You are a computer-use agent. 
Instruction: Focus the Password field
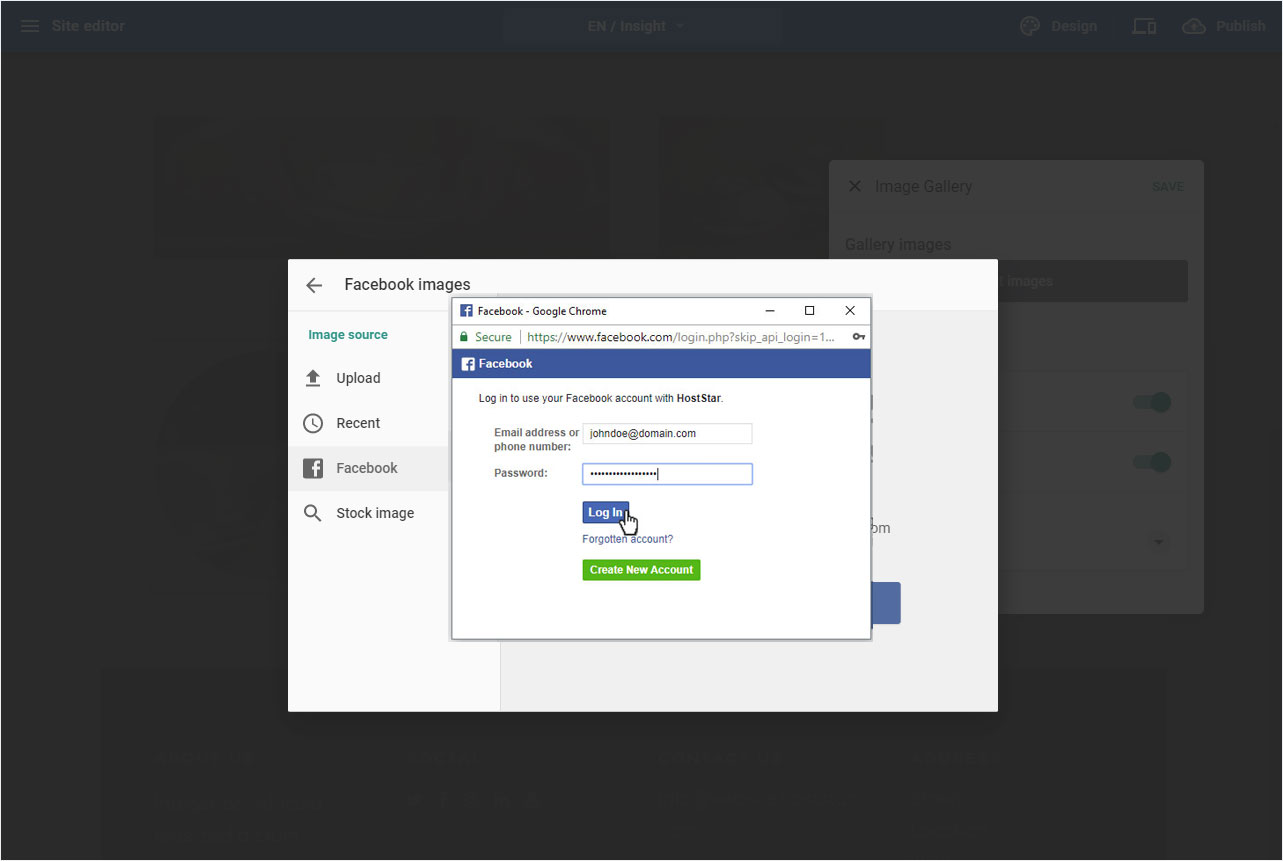coord(667,474)
